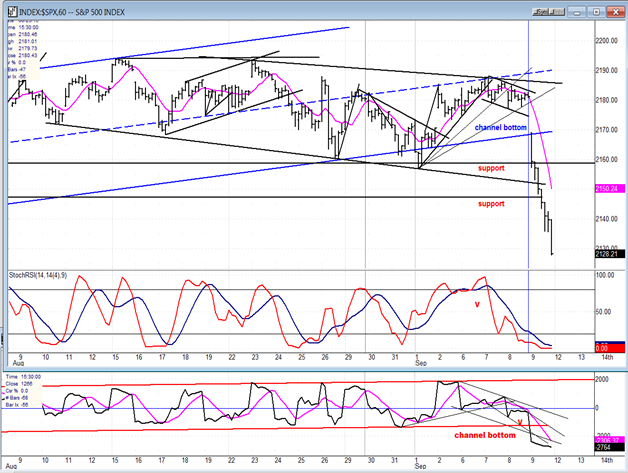Click the 2180.43 close value in the price data box
Image resolution: width=628 pixels, height=473 pixels.
pos(27,55)
